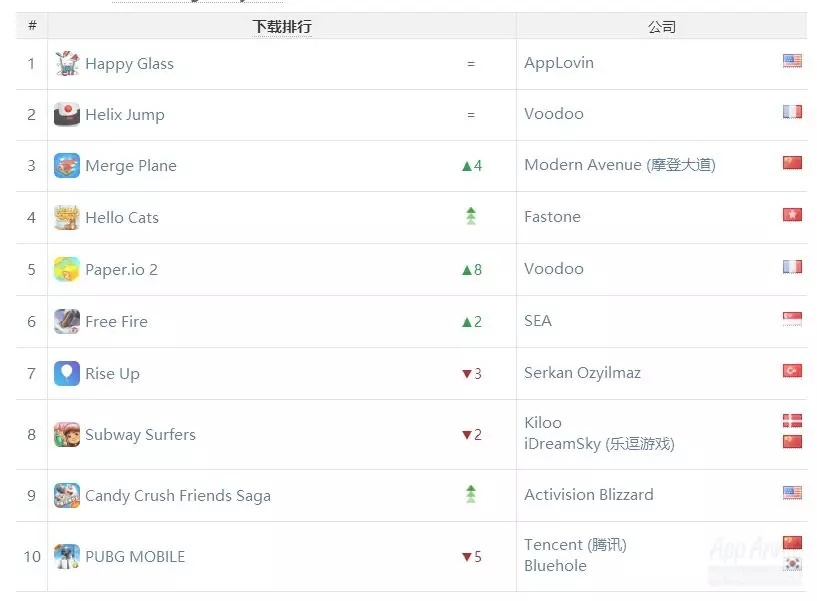
Task: Click the iDreamSky (乐逗游戏) link
Action: click(x=599, y=443)
